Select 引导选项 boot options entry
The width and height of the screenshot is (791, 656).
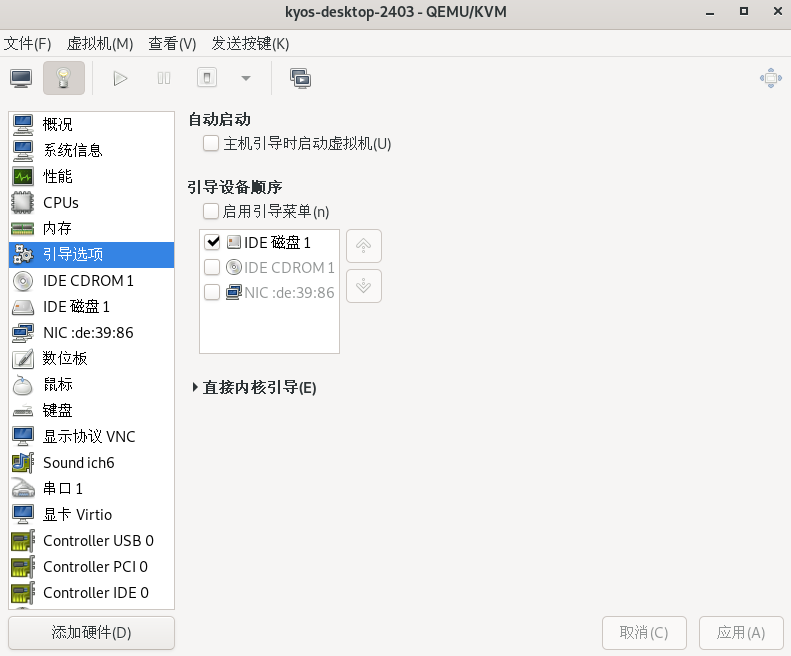pyautogui.click(x=92, y=254)
